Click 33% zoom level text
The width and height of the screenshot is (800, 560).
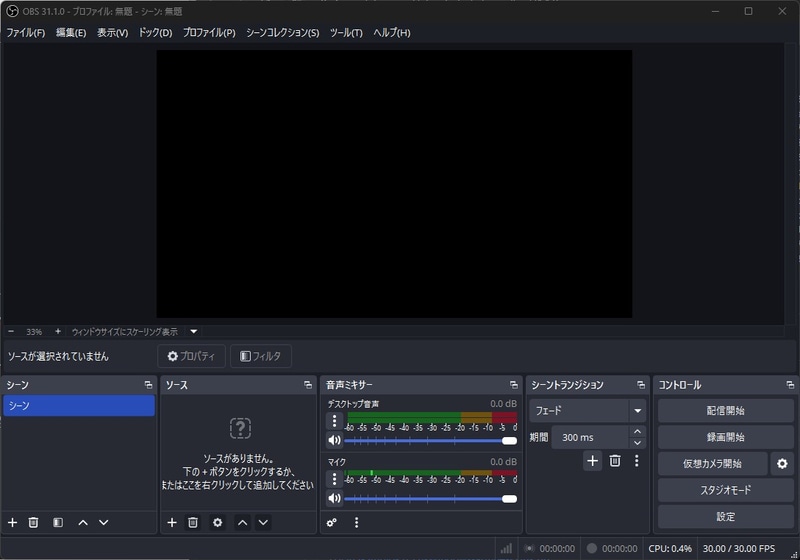pyautogui.click(x=34, y=332)
